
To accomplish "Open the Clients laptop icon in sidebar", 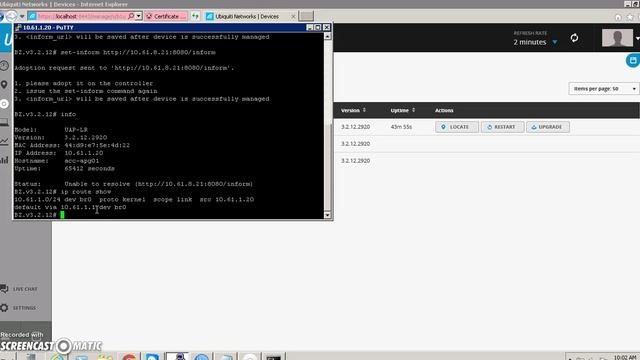I will pyautogui.click(x=4, y=122).
